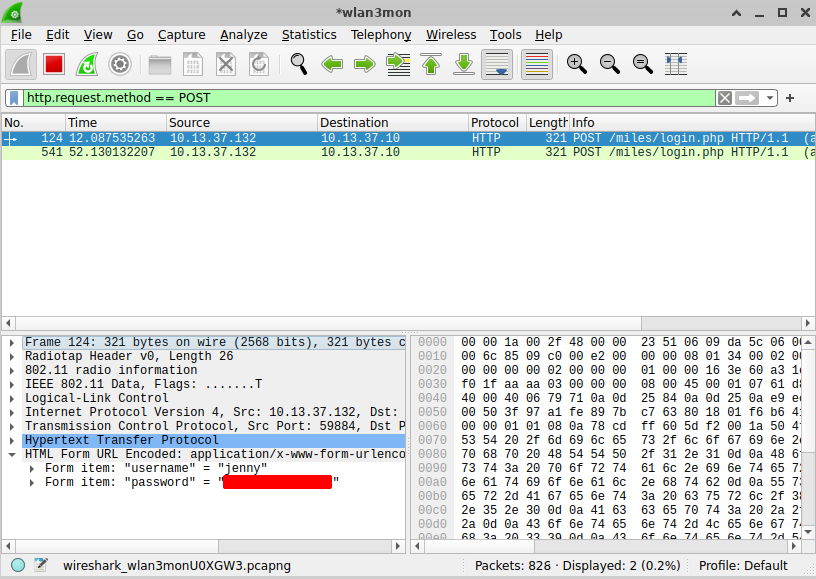
Task: Reload the capture file
Action: (x=259, y=65)
